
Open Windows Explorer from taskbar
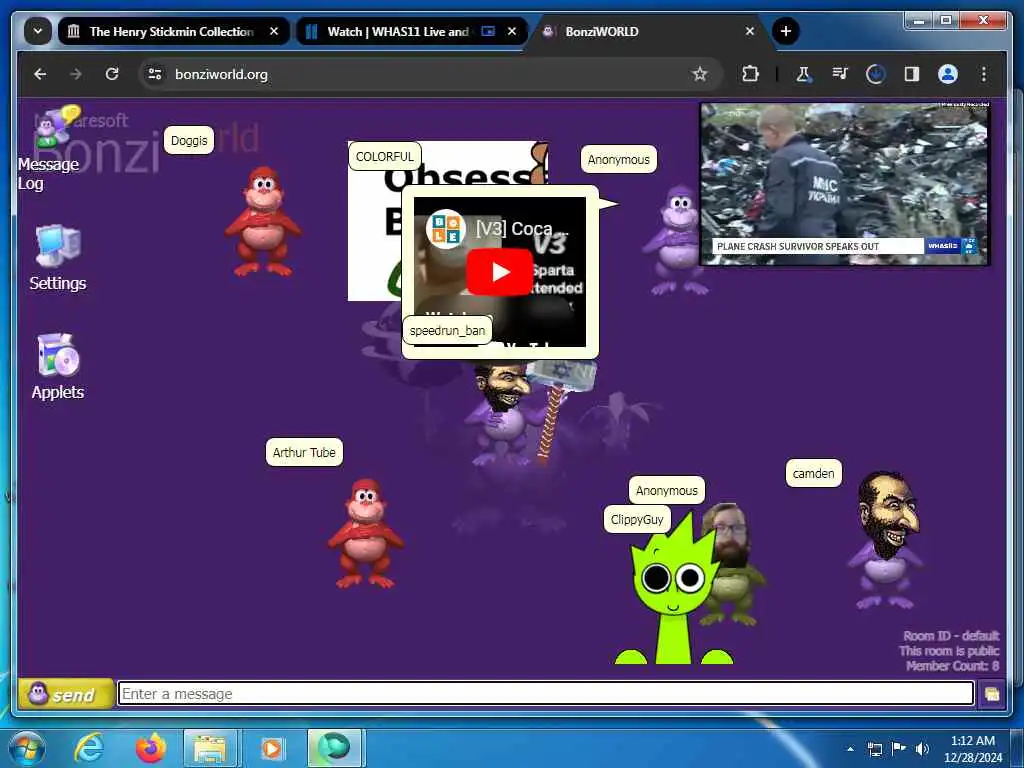click(x=210, y=748)
